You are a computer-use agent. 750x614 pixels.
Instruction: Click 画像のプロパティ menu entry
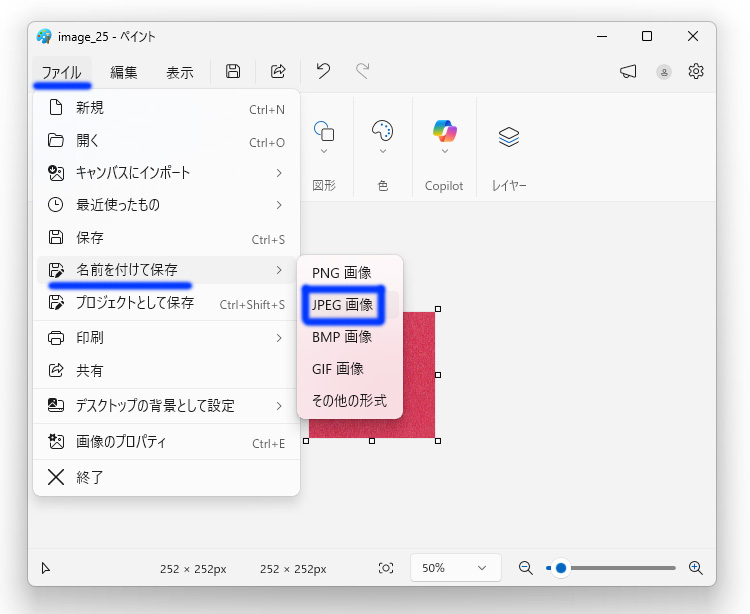click(x=166, y=442)
